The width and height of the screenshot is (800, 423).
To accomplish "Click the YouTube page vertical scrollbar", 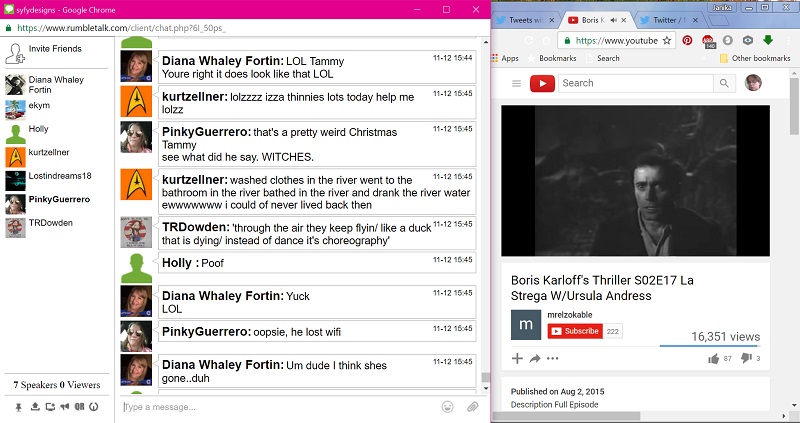I will [795, 107].
